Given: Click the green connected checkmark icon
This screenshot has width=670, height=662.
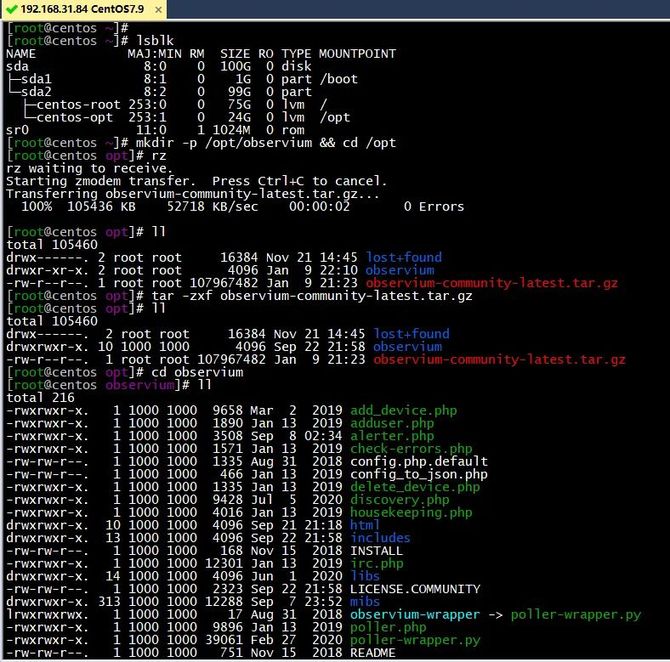Looking at the screenshot, I should 12,9.
